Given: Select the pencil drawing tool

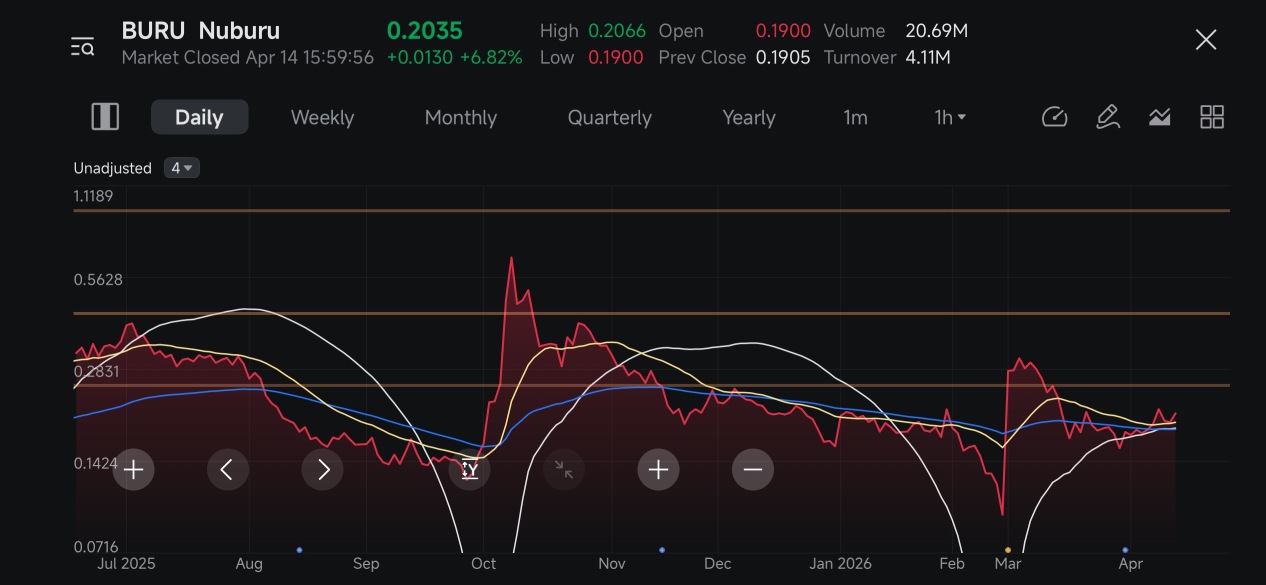Looking at the screenshot, I should point(1107,117).
